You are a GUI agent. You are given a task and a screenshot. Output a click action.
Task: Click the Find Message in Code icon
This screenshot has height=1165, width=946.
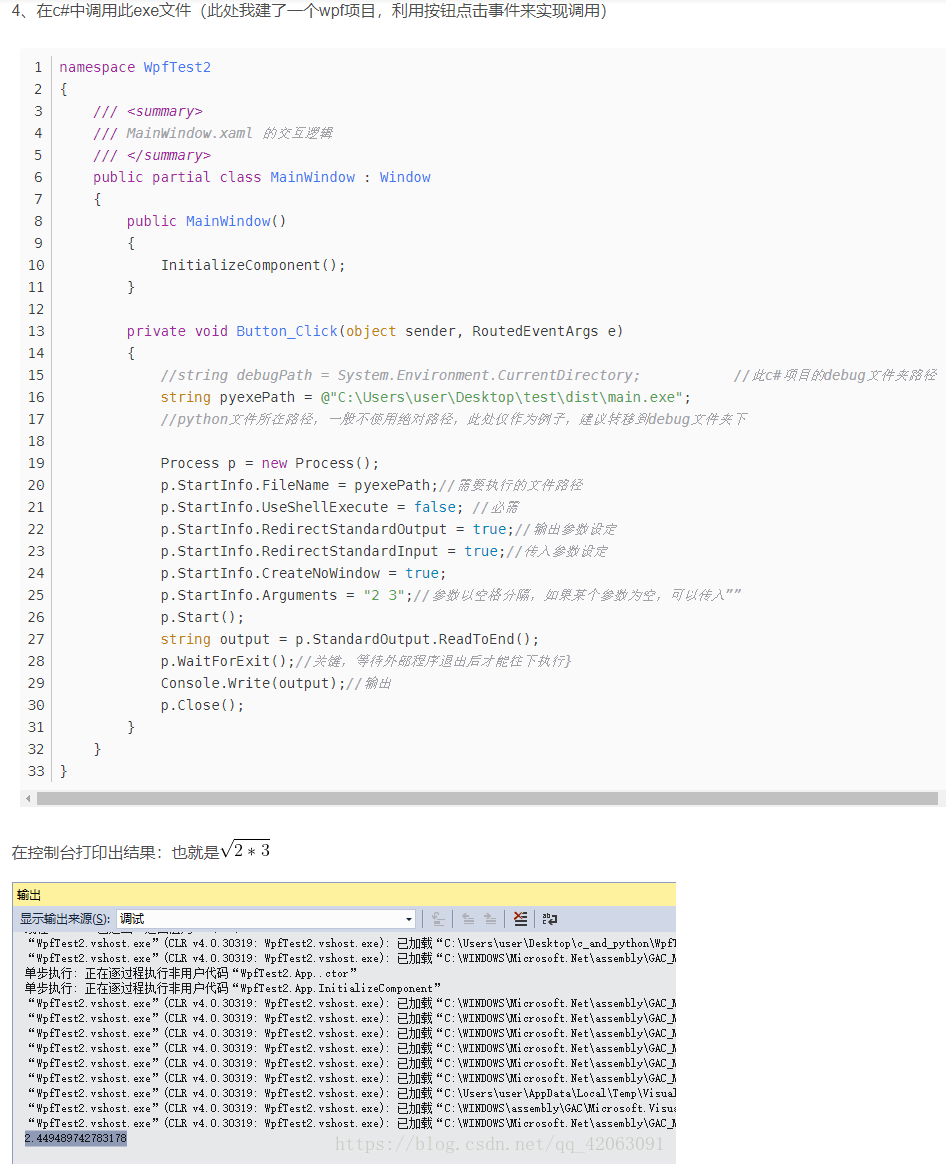[438, 919]
